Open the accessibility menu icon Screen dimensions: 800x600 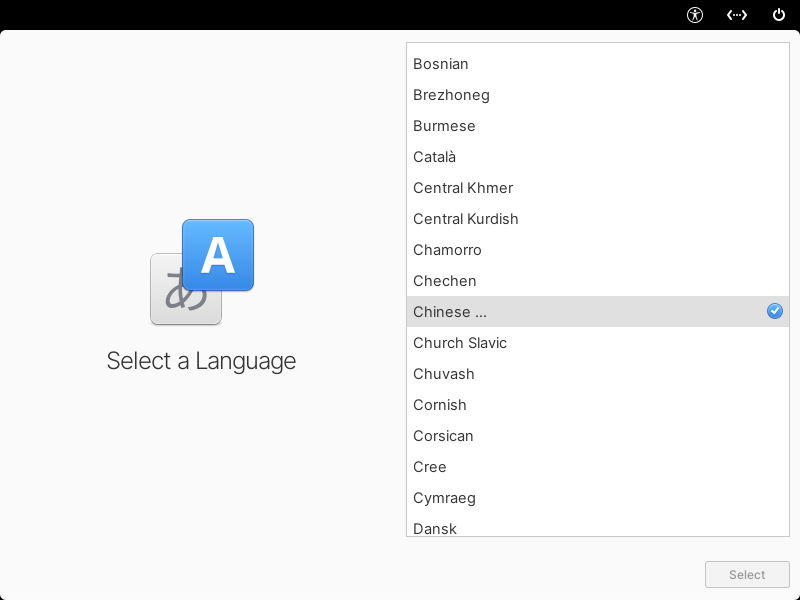tap(694, 15)
